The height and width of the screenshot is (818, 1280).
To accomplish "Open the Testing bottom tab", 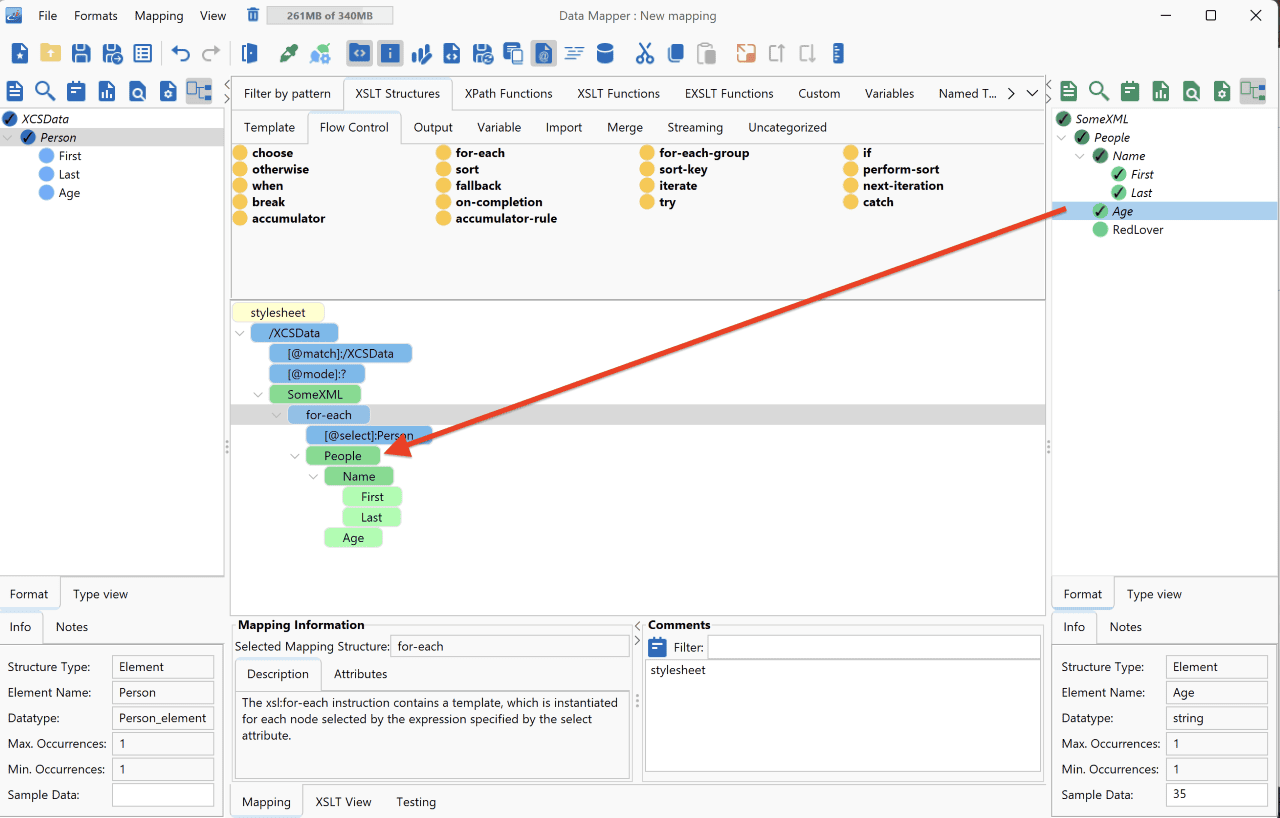I will (416, 802).
